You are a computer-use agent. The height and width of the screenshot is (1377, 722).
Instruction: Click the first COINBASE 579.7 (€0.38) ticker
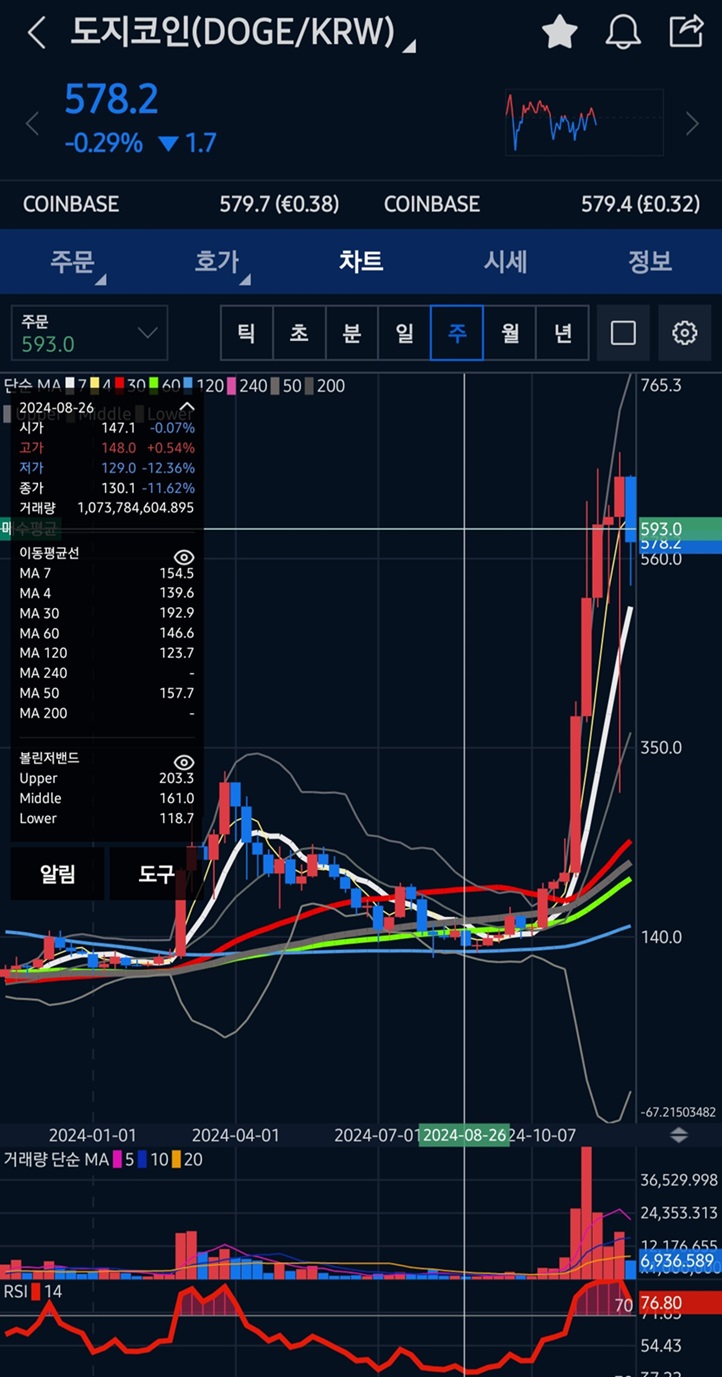click(x=181, y=204)
